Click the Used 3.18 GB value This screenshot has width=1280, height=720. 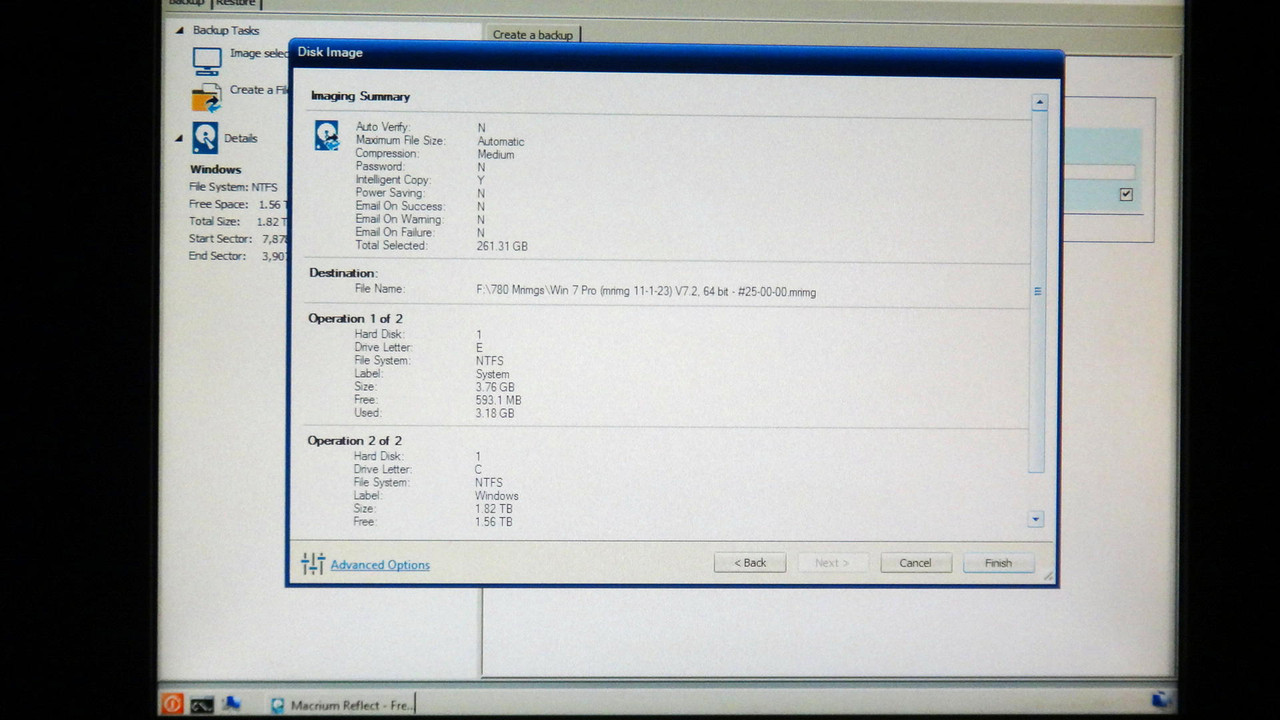495,413
